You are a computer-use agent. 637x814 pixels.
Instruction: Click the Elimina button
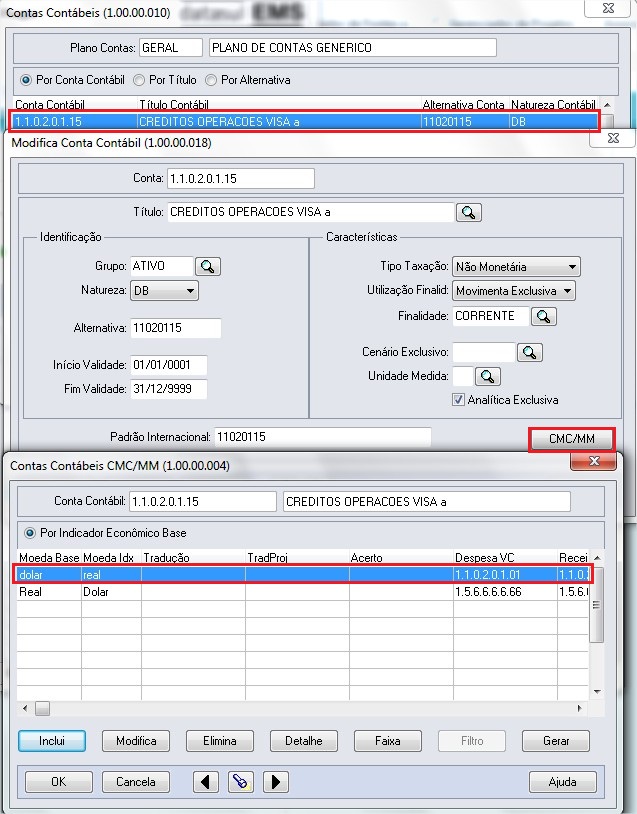(220, 741)
